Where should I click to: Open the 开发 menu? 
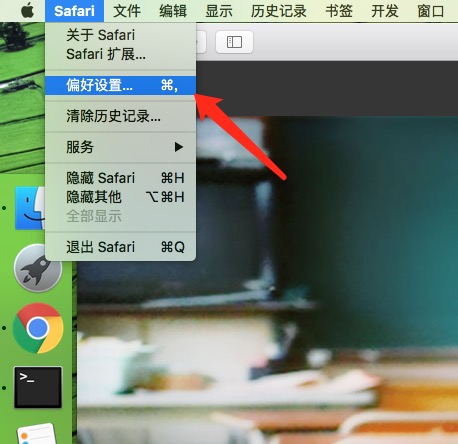(x=385, y=11)
